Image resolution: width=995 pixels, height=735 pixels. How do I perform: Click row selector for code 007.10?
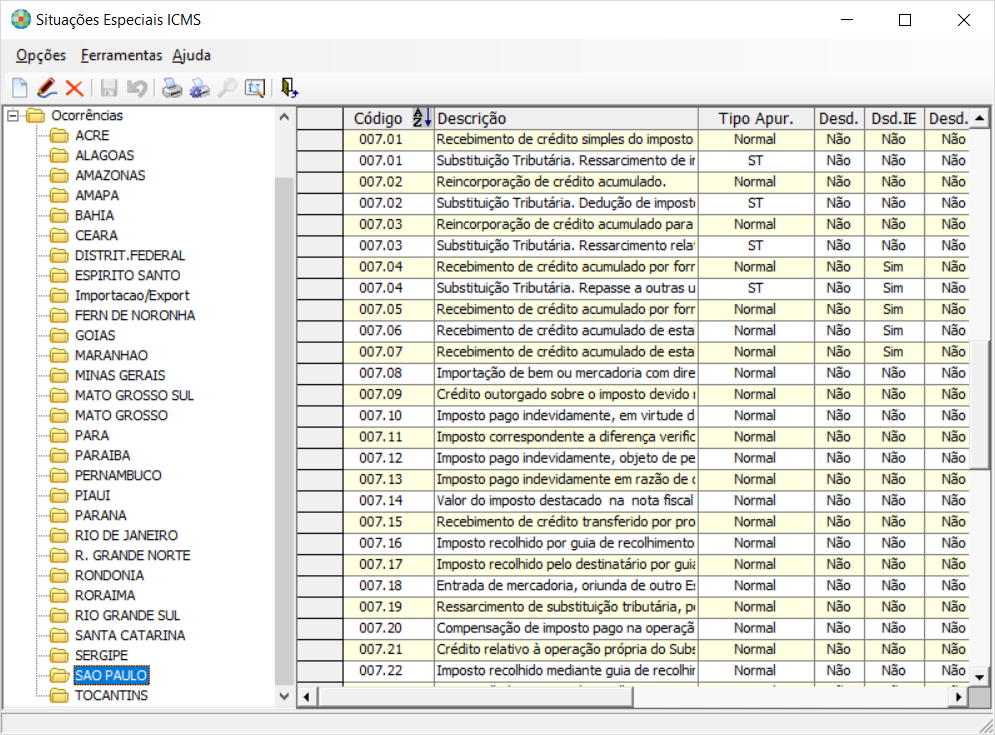(x=320, y=416)
